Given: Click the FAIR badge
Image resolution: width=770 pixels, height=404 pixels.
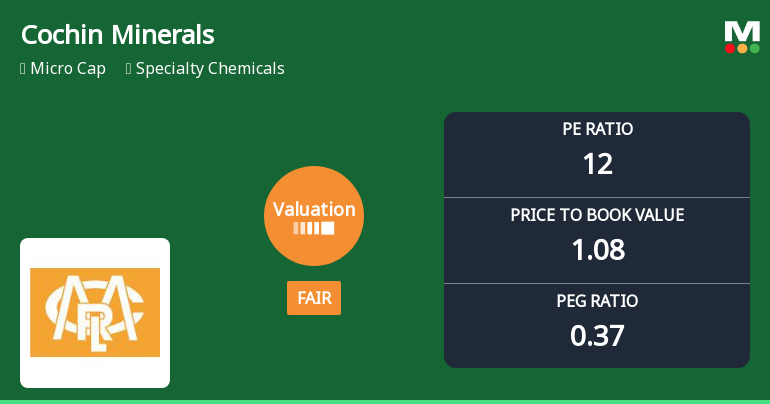Looking at the screenshot, I should pyautogui.click(x=314, y=298).
